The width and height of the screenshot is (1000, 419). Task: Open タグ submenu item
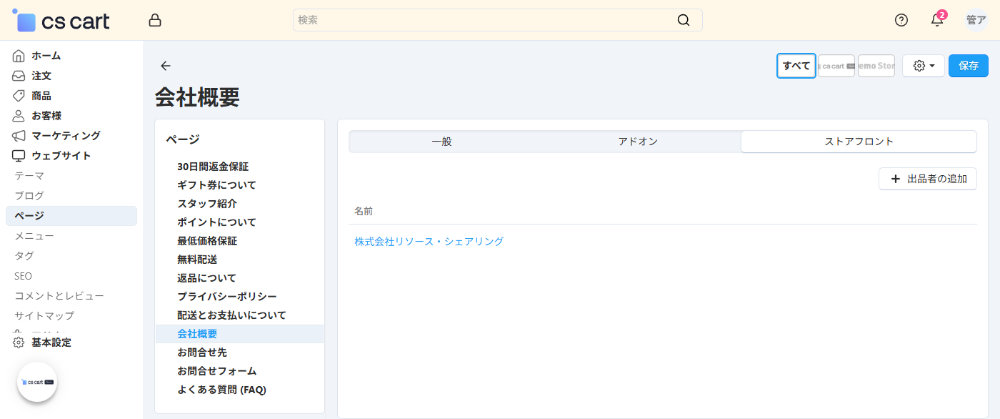coord(24,256)
